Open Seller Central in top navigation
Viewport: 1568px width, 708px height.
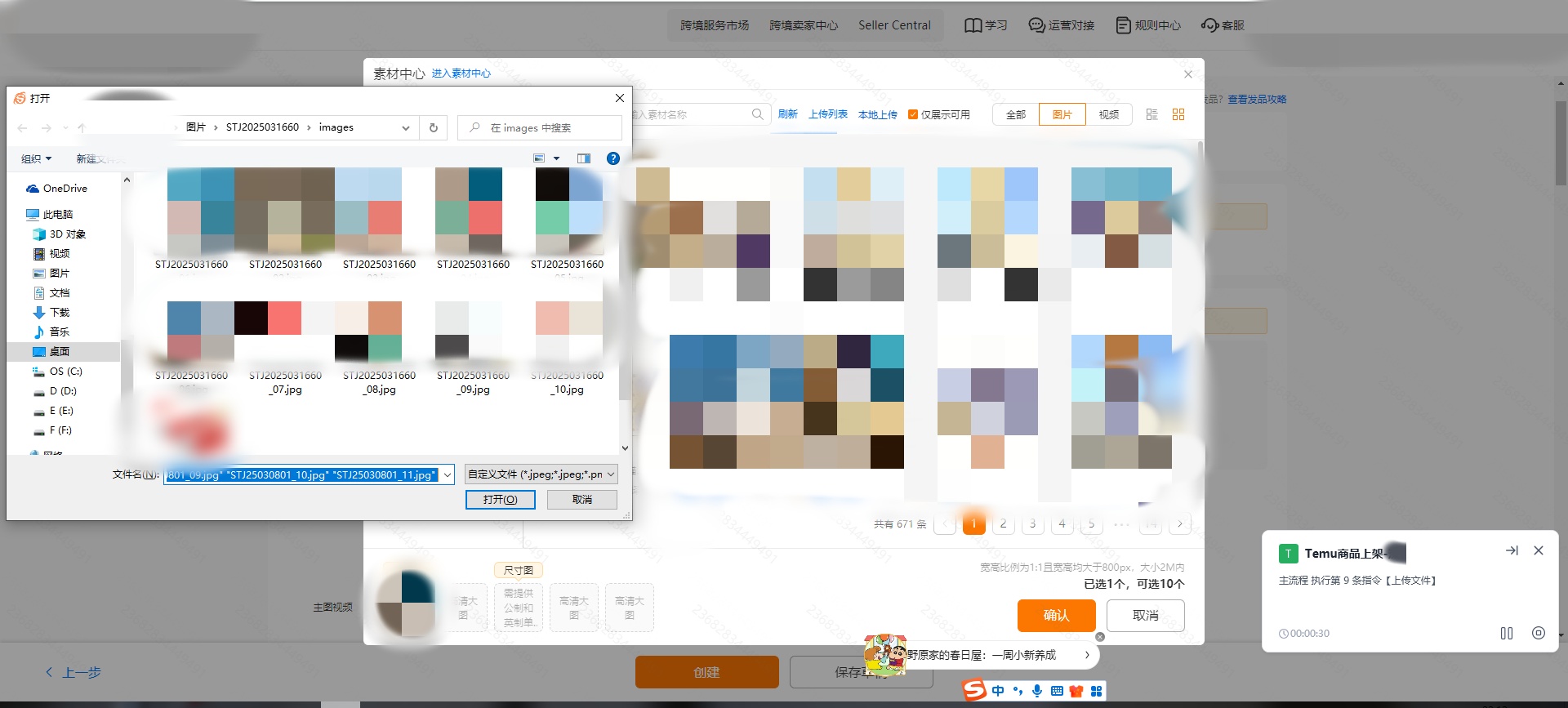[894, 25]
